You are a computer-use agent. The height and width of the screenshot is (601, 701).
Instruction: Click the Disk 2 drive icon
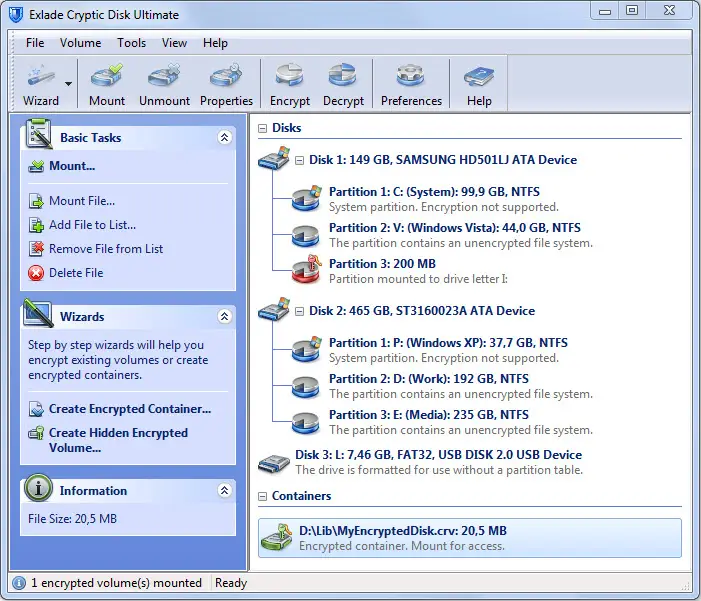click(274, 309)
